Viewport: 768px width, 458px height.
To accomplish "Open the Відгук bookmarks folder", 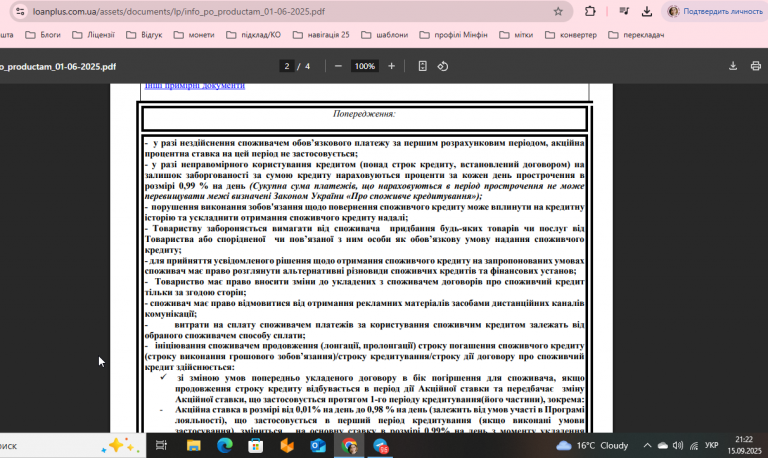I will (x=144, y=35).
